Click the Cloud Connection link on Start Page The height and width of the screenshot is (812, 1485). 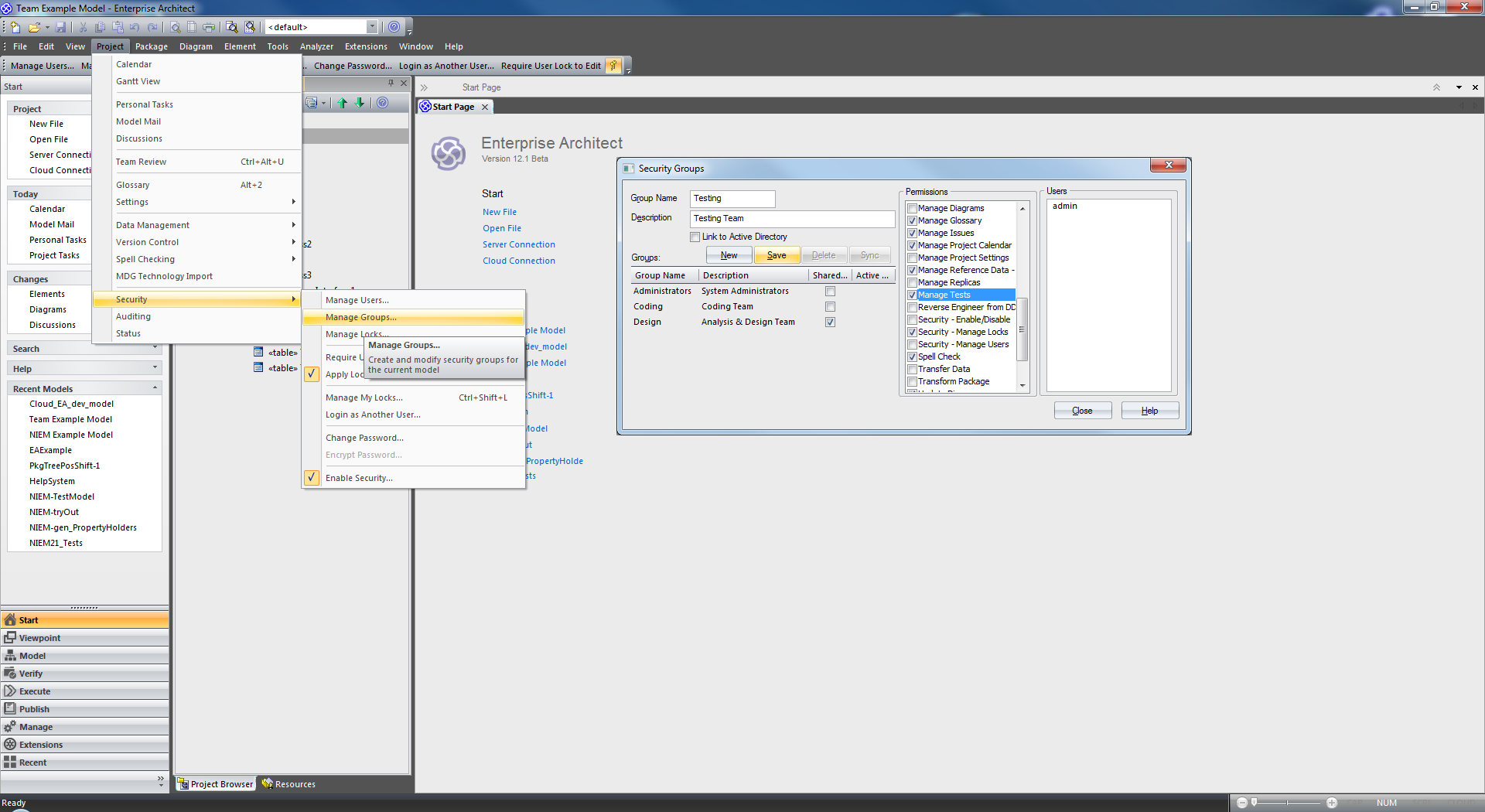pos(518,261)
